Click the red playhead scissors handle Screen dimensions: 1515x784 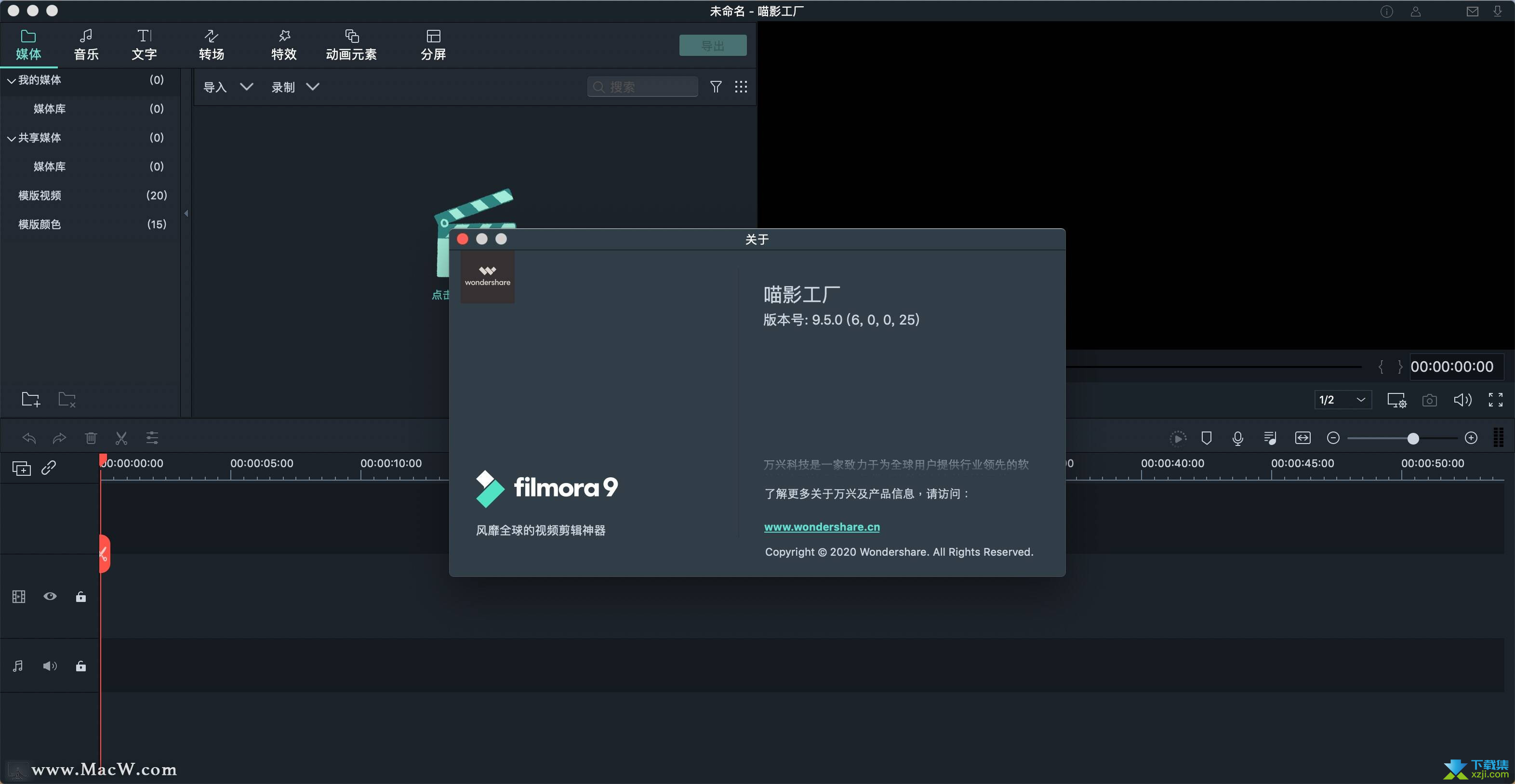[x=104, y=554]
